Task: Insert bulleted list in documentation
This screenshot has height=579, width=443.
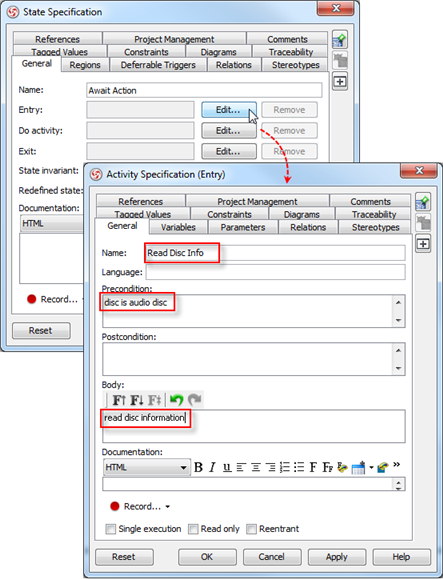Action: pyautogui.click(x=299, y=467)
